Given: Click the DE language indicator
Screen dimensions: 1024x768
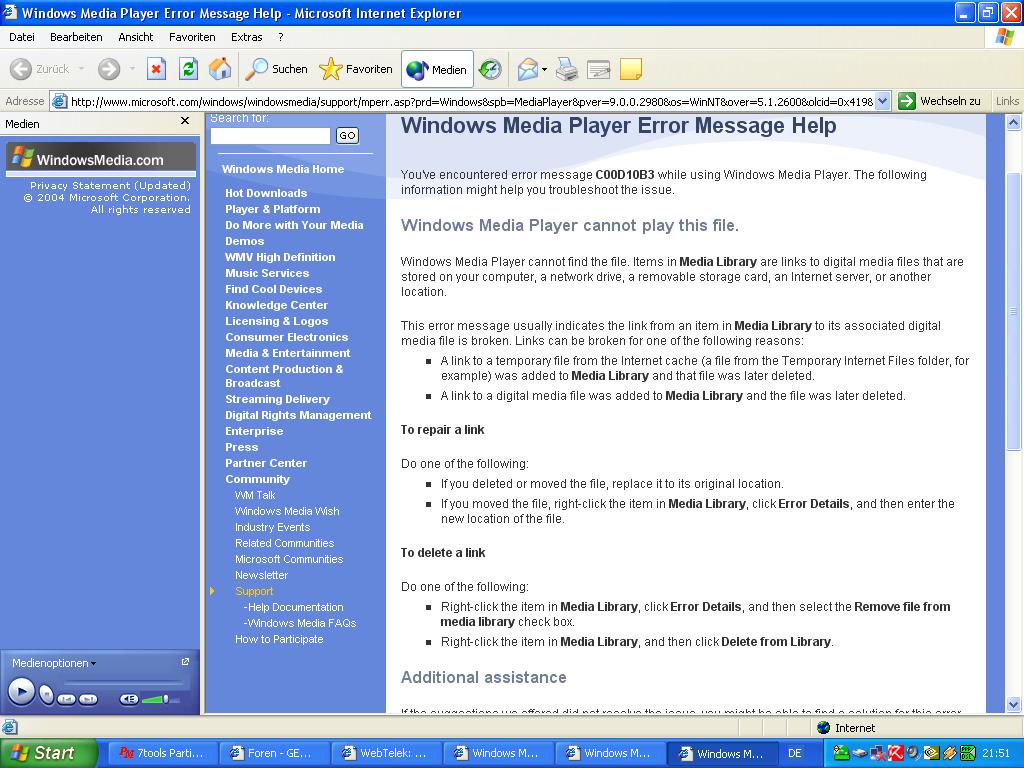Looking at the screenshot, I should click(x=795, y=753).
